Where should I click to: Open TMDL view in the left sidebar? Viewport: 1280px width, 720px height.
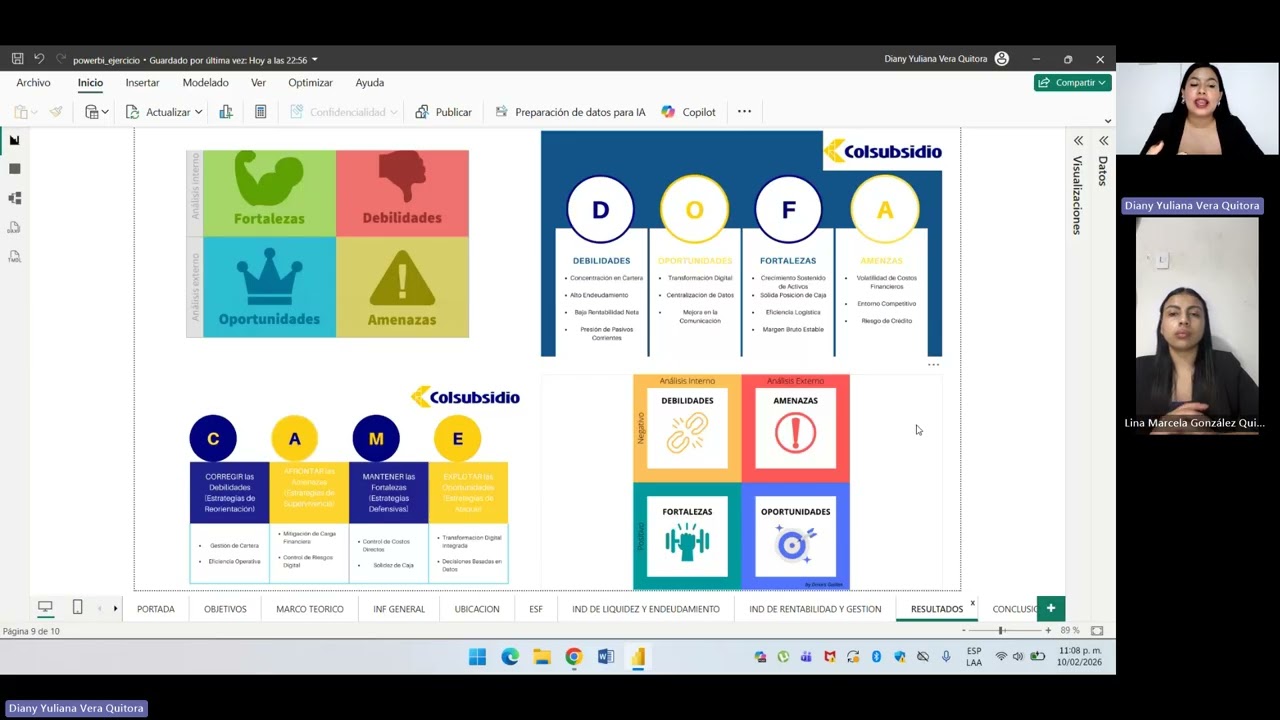(14, 256)
